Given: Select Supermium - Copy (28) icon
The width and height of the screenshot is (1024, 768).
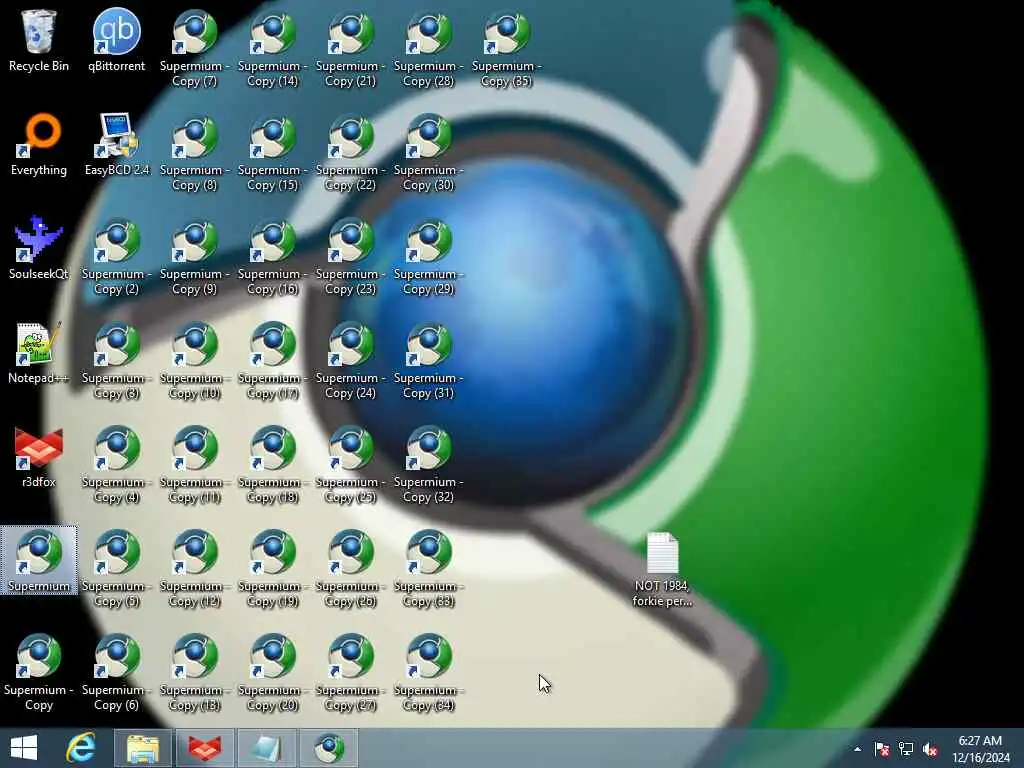Looking at the screenshot, I should click(x=428, y=49).
